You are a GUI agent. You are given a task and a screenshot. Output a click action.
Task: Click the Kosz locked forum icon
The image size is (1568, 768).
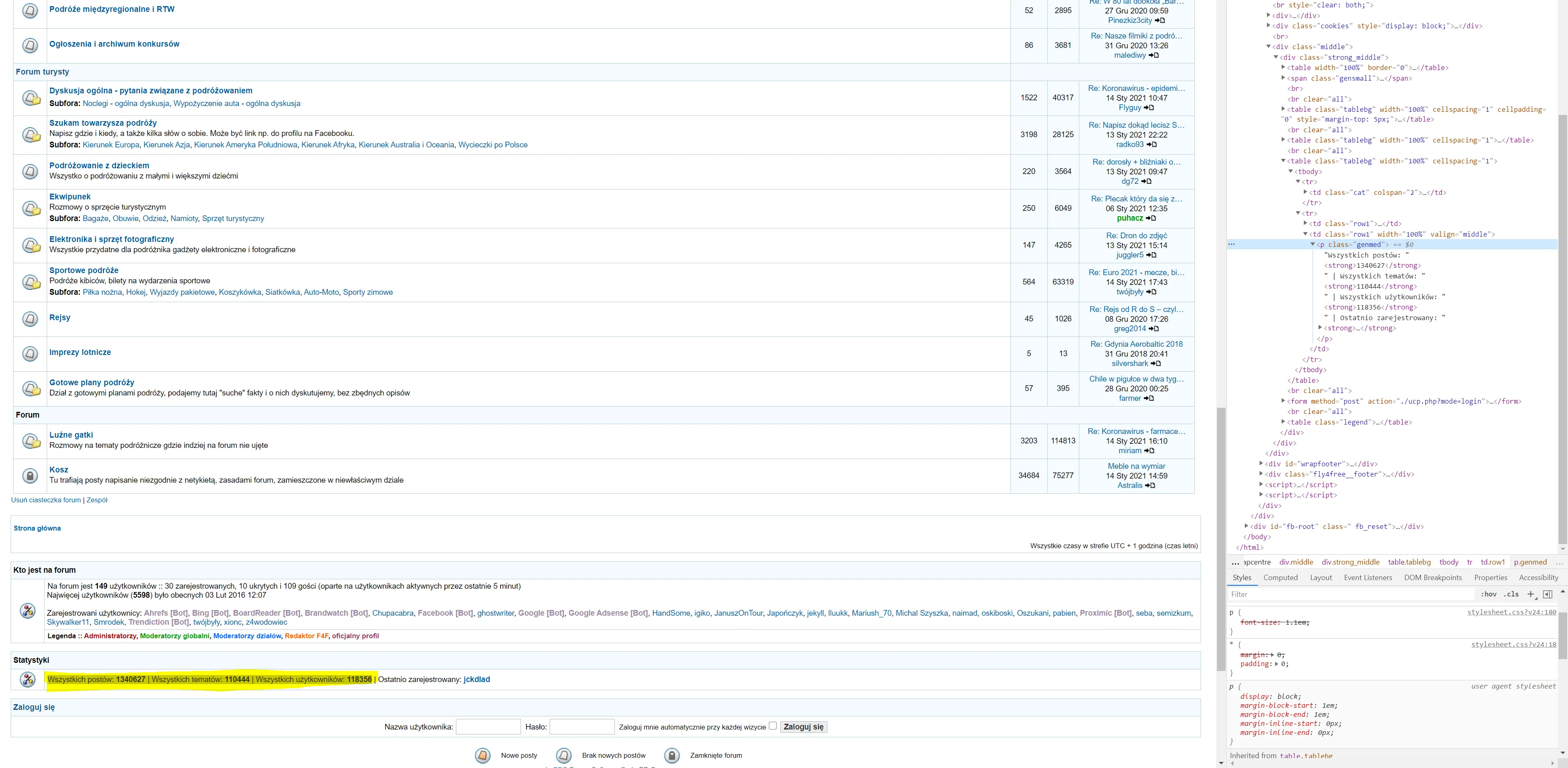(30, 475)
